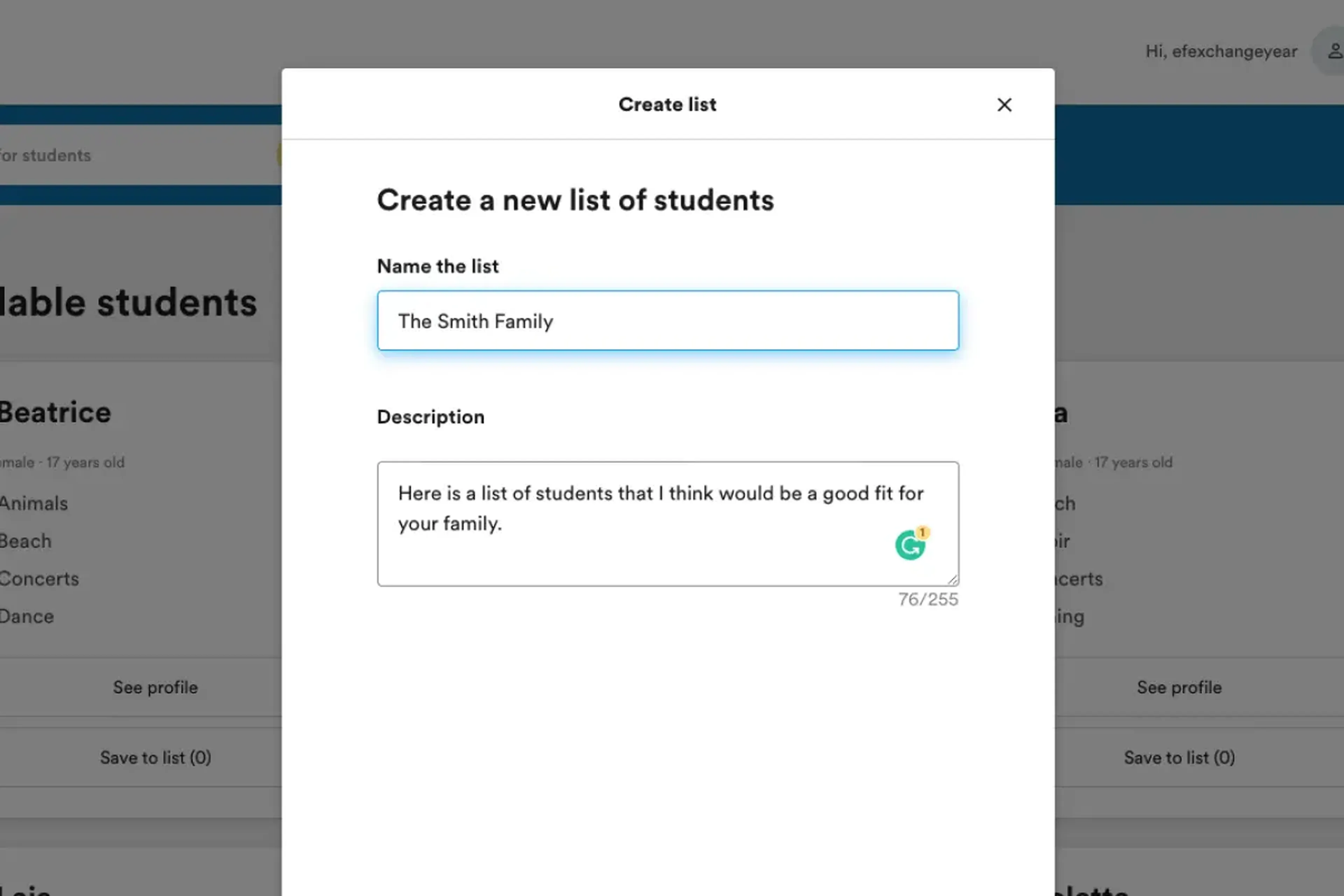Open the Grammarly icon in Description box
Viewport: 1344px width, 896px height.
point(909,546)
